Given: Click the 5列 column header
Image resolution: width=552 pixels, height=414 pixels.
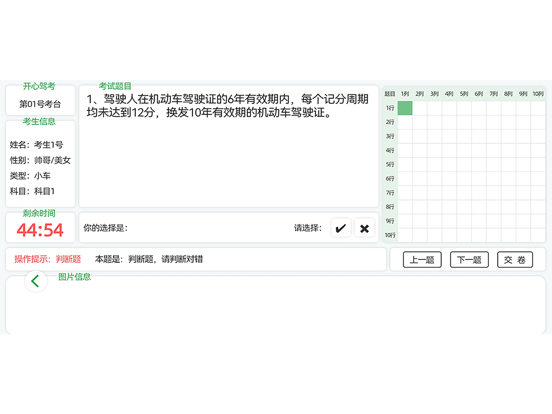Looking at the screenshot, I should pyautogui.click(x=464, y=94).
